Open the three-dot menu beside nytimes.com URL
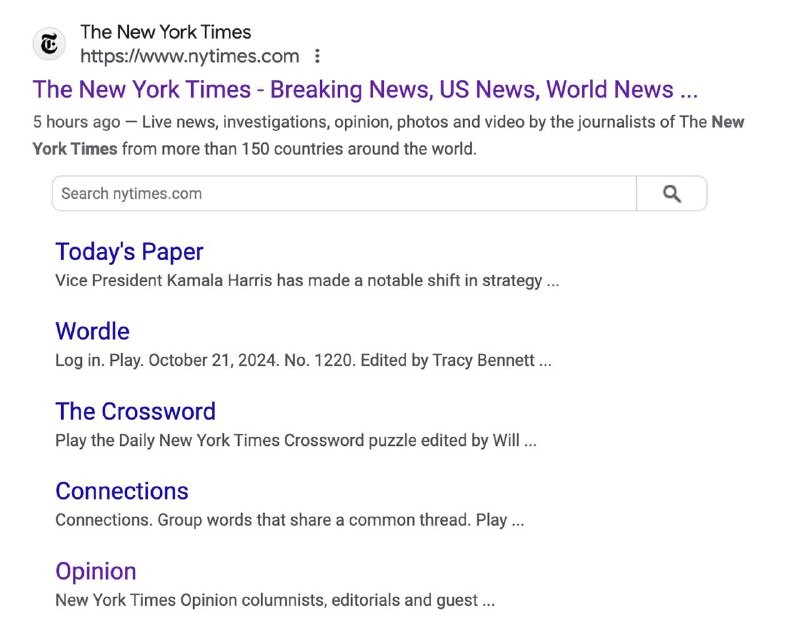Image resolution: width=800 pixels, height=637 pixels. [317, 56]
